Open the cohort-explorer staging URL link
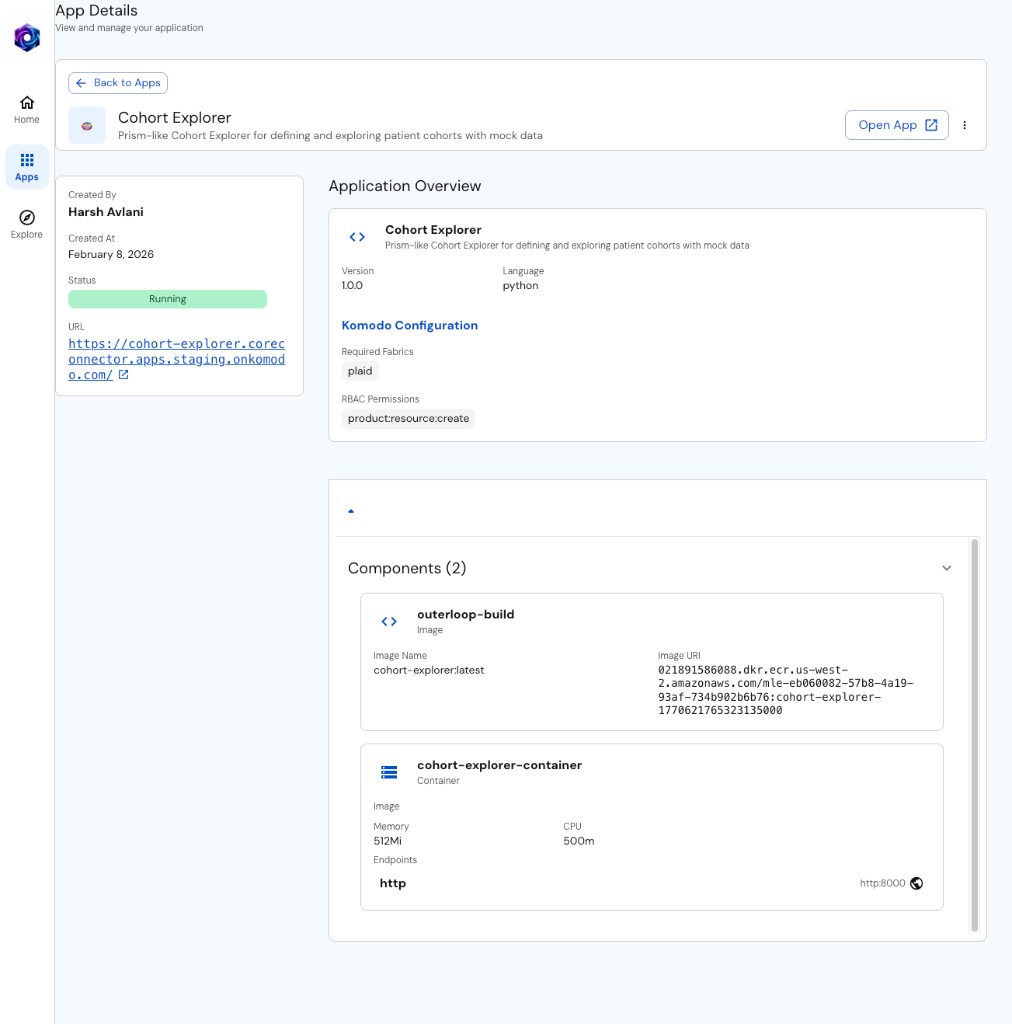1012x1024 pixels. click(x=176, y=359)
